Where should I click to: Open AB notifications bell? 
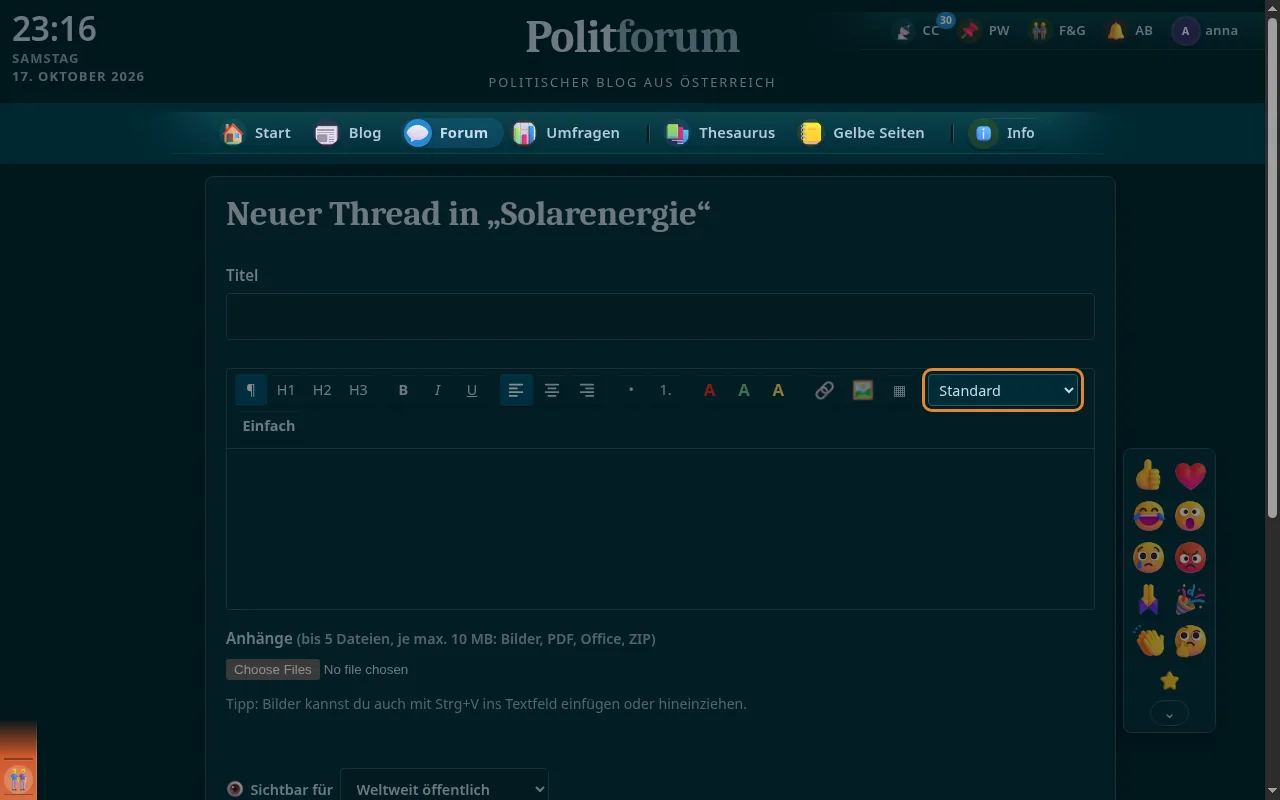(1130, 31)
